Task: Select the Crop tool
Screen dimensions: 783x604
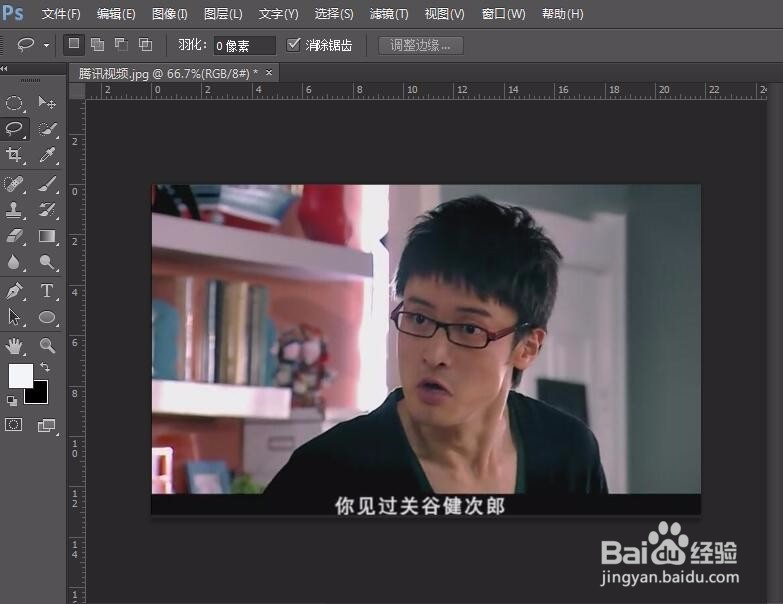Action: [14, 155]
